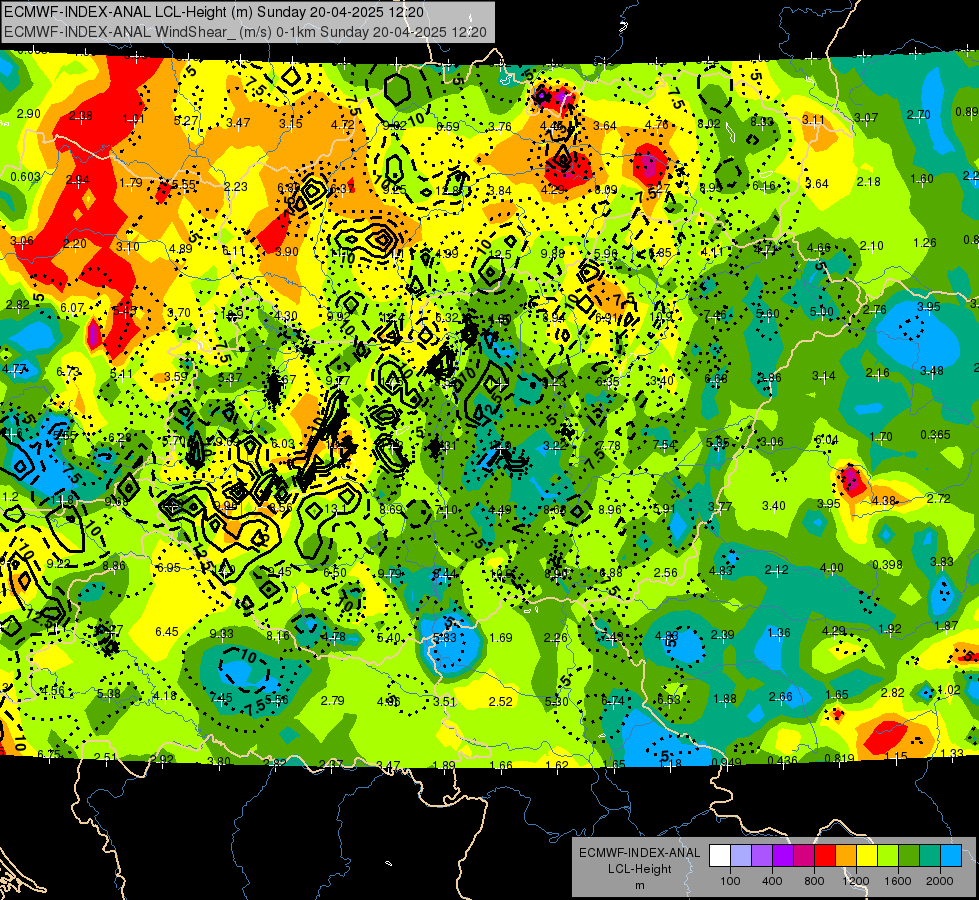This screenshot has width=979, height=900.
Task: Click the 3.70 shear value
Action: pyautogui.click(x=179, y=312)
